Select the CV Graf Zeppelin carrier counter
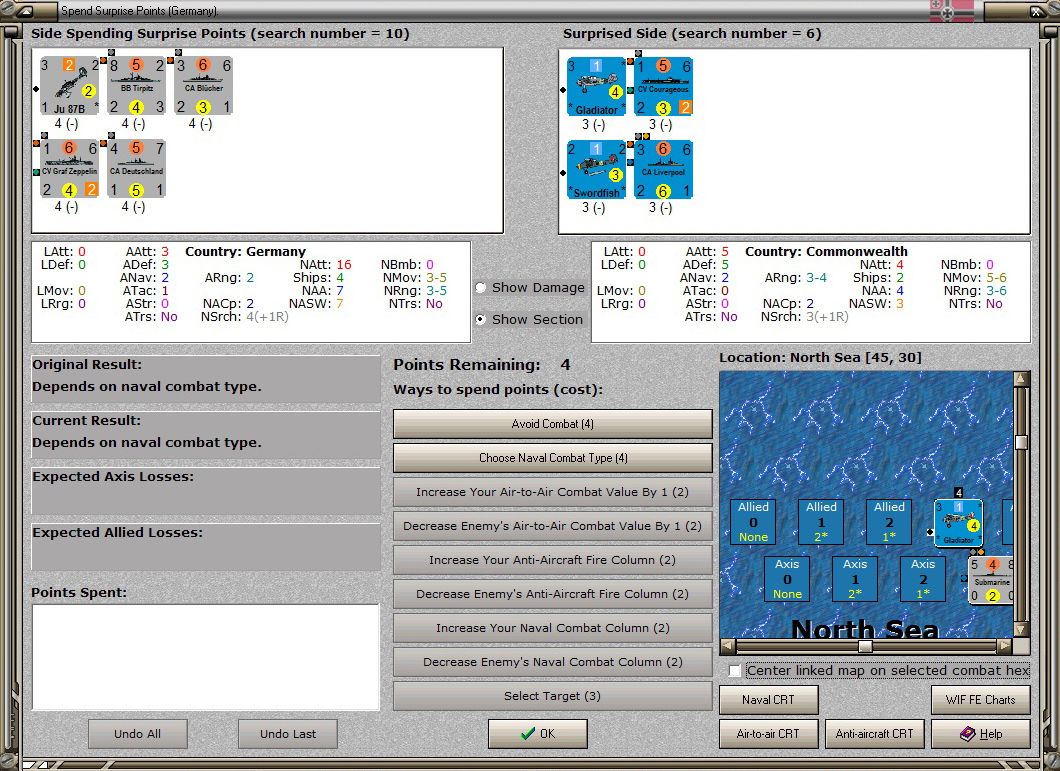The width and height of the screenshot is (1060, 771). (x=69, y=169)
